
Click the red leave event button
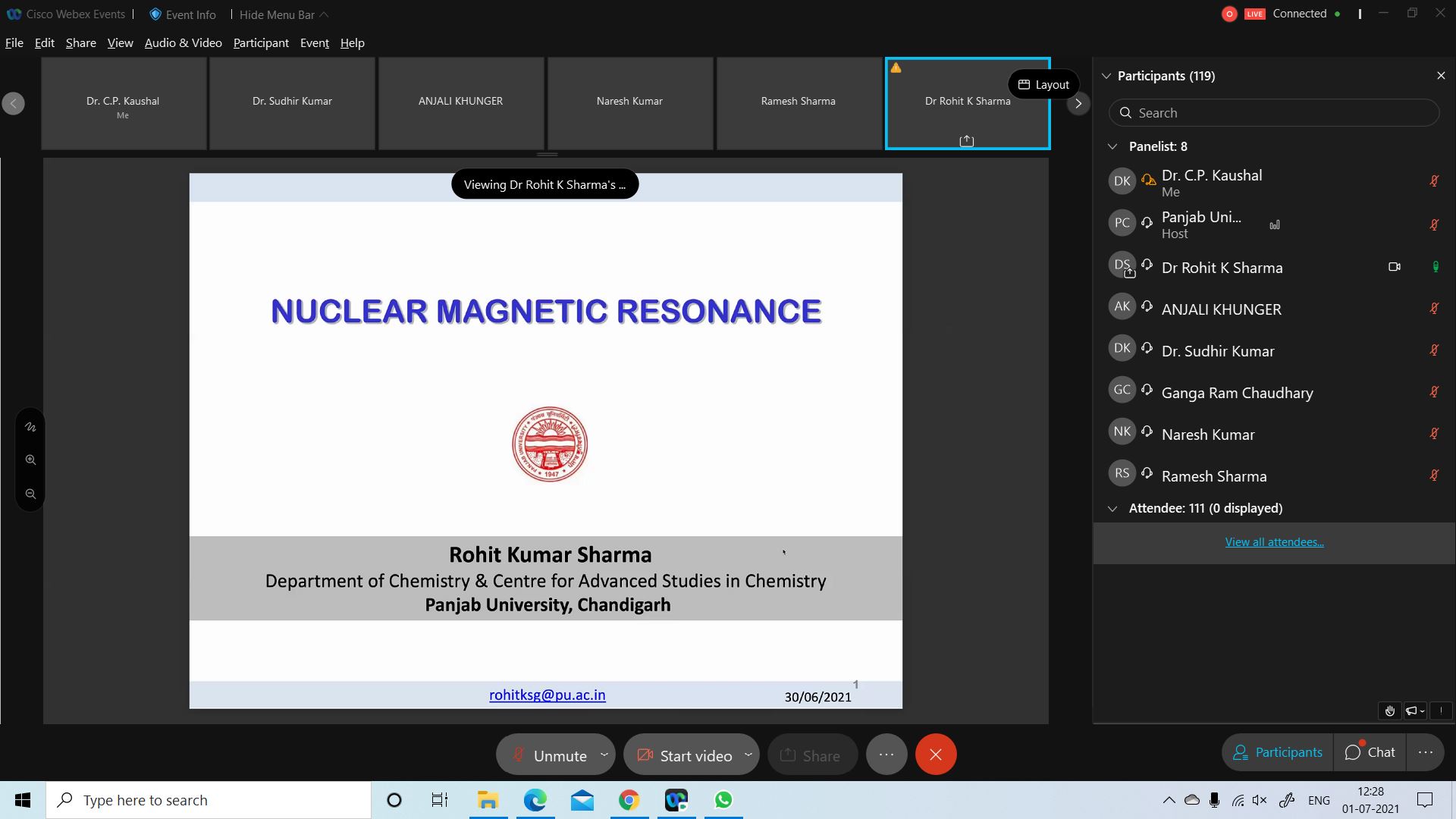click(x=935, y=755)
